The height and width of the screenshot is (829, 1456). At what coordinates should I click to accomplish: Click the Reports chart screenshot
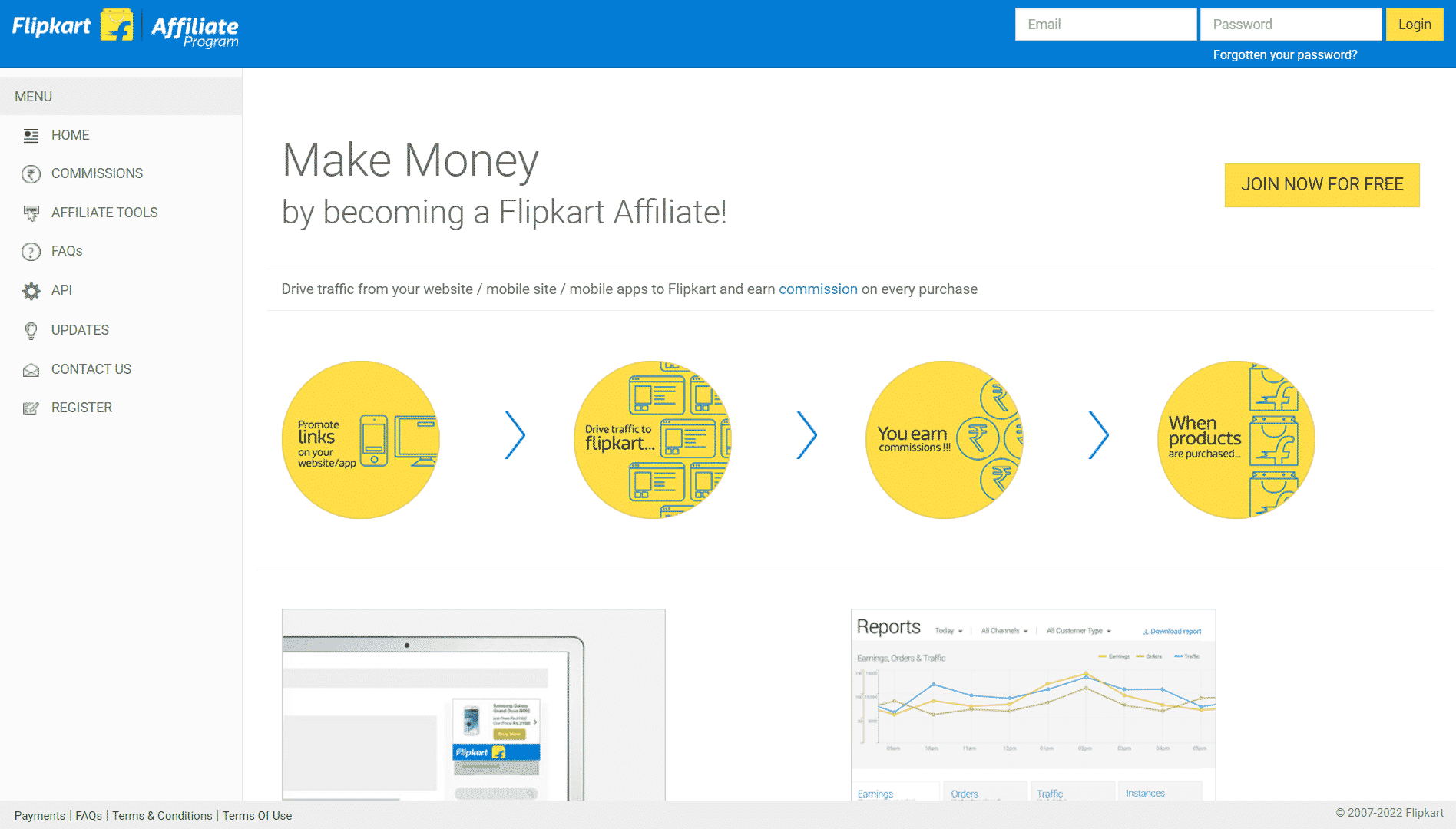click(1033, 705)
